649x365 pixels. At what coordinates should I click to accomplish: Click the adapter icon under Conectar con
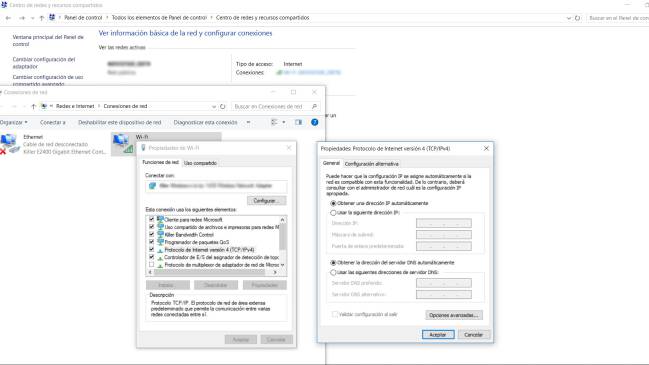tap(153, 186)
